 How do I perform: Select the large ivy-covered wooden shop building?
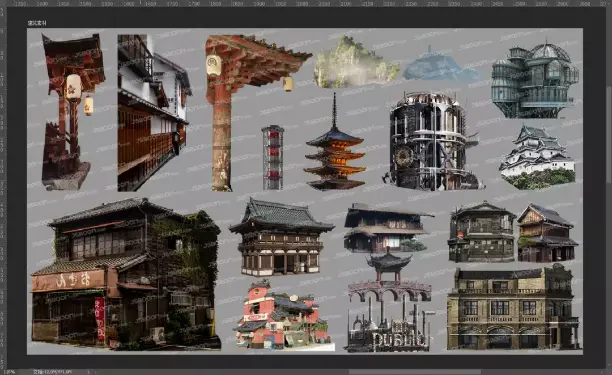tap(126, 273)
